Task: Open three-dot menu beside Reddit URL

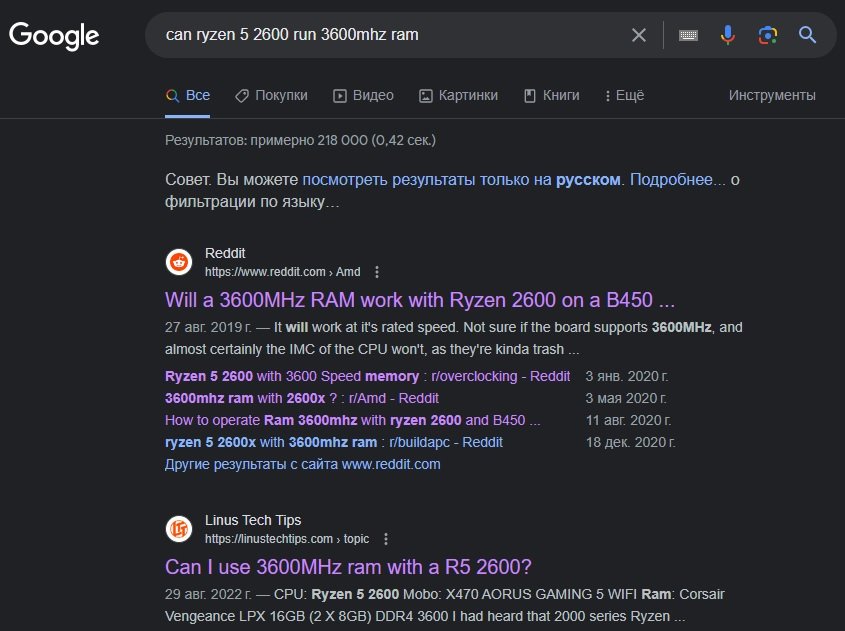Action: click(377, 272)
